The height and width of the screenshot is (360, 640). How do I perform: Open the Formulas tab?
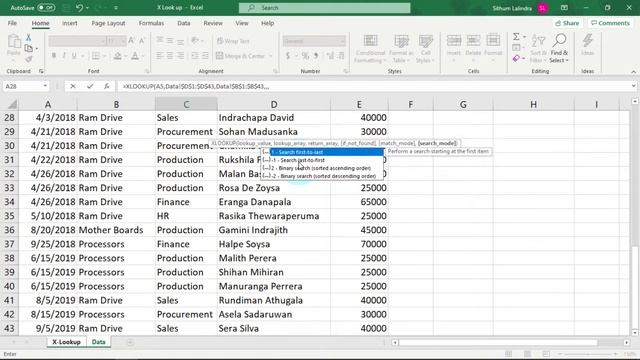click(x=151, y=23)
